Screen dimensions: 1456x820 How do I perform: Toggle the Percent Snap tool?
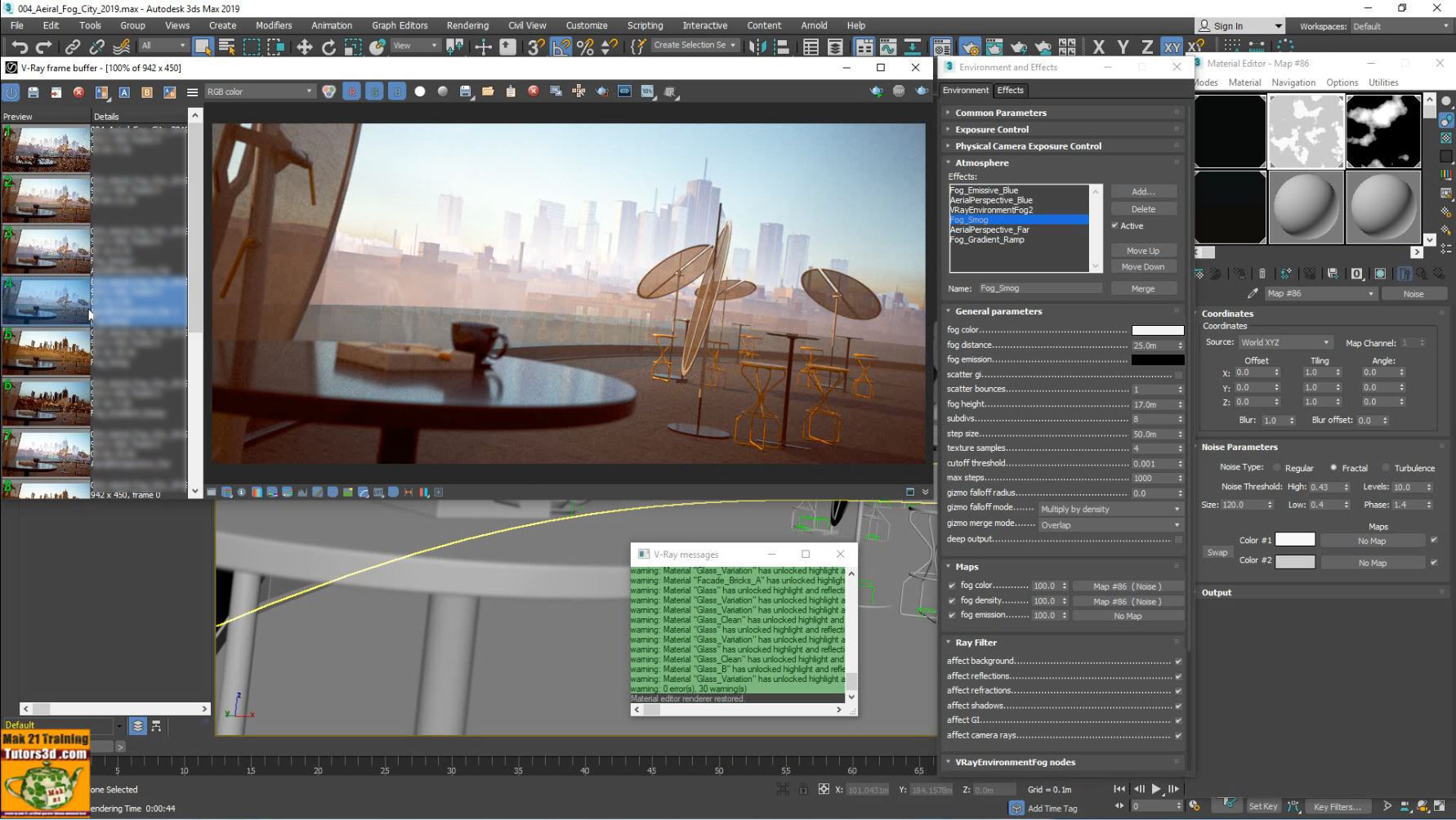pos(585,47)
